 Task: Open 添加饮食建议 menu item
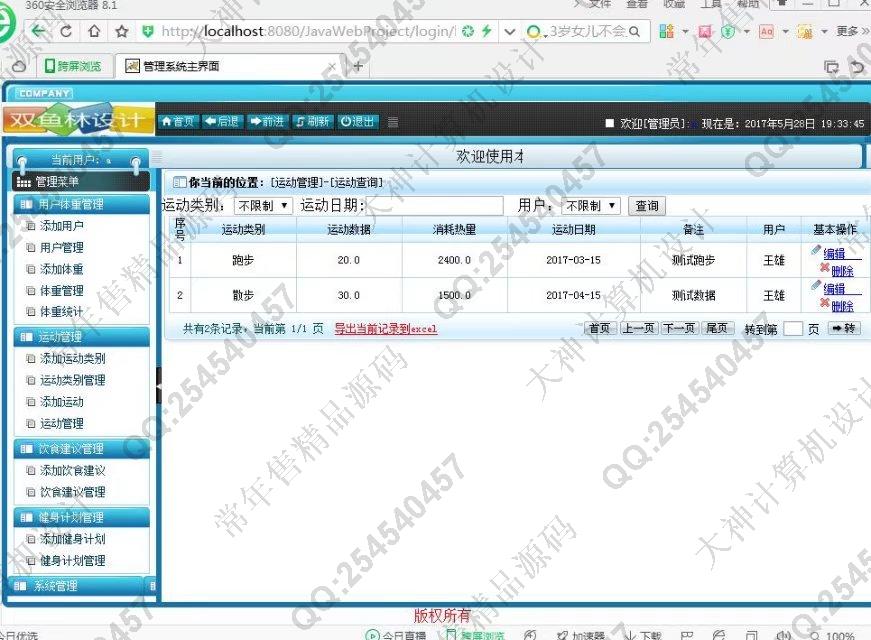pyautogui.click(x=72, y=471)
